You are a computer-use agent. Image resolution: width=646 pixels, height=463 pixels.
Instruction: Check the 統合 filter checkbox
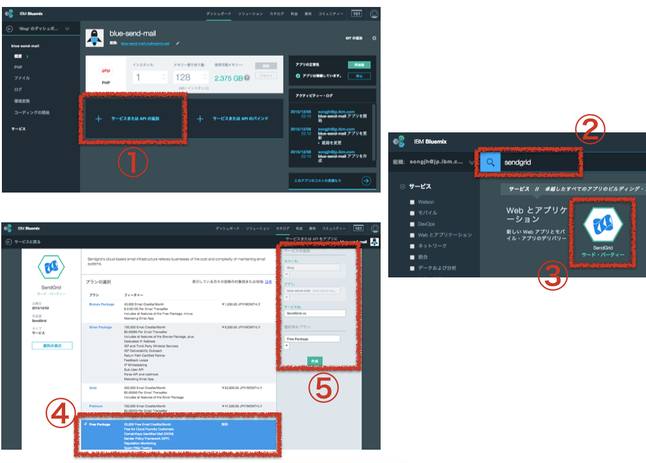click(412, 257)
